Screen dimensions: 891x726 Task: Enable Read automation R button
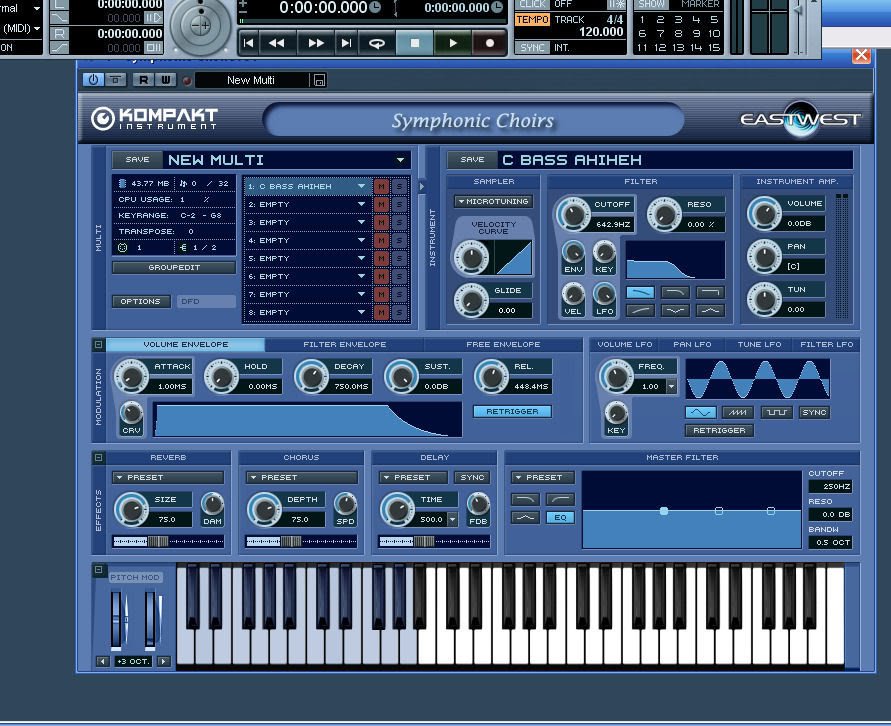click(143, 80)
